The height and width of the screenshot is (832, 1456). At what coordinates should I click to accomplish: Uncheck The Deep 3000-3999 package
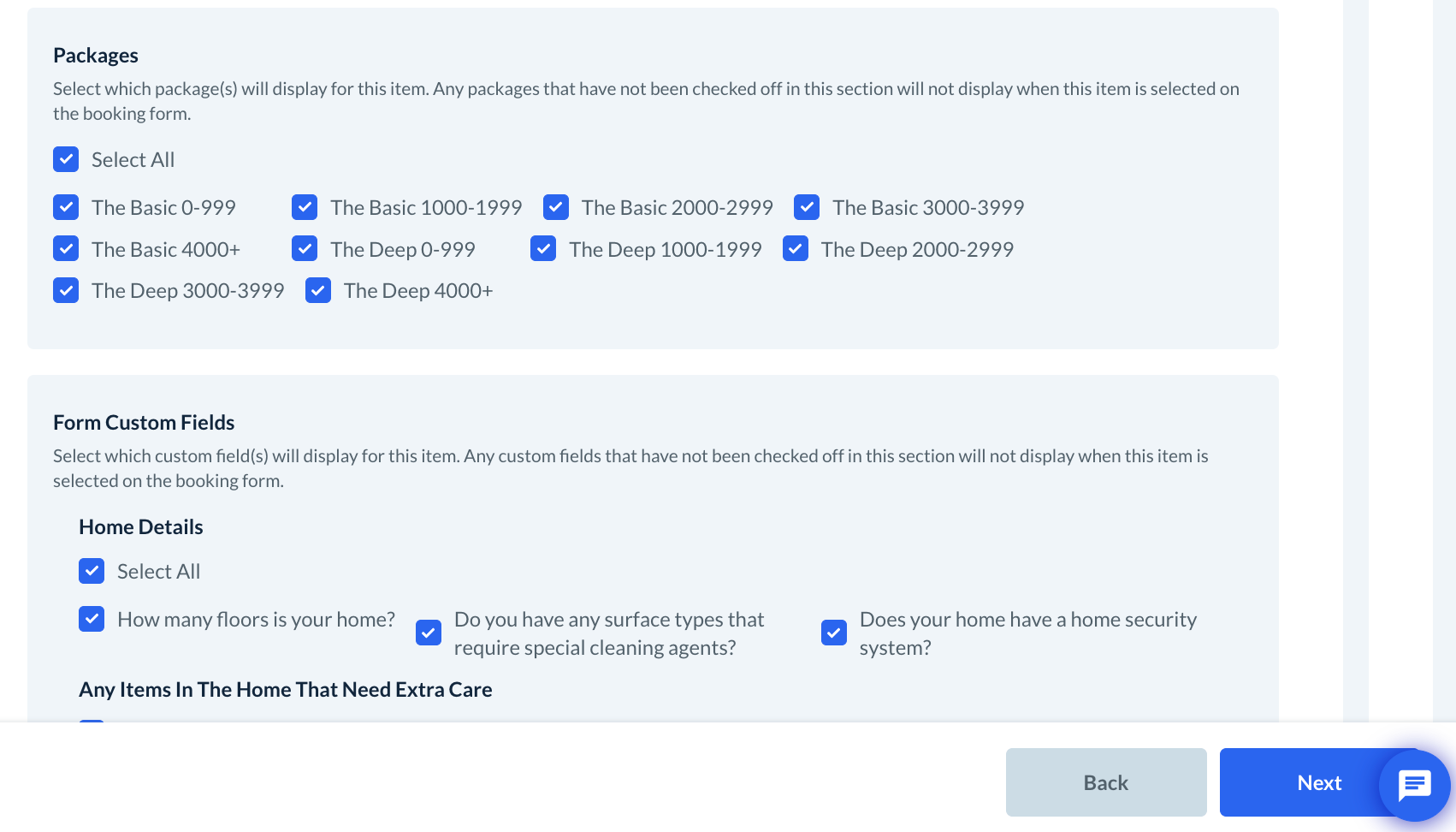tap(66, 290)
